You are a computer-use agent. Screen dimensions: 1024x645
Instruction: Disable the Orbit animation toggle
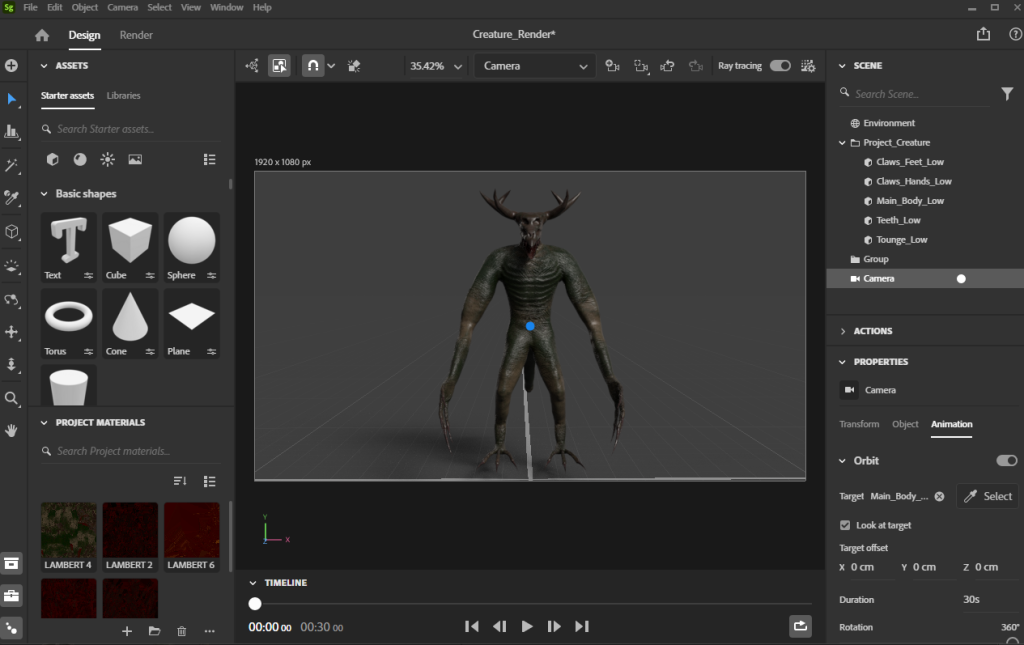pyautogui.click(x=1006, y=461)
